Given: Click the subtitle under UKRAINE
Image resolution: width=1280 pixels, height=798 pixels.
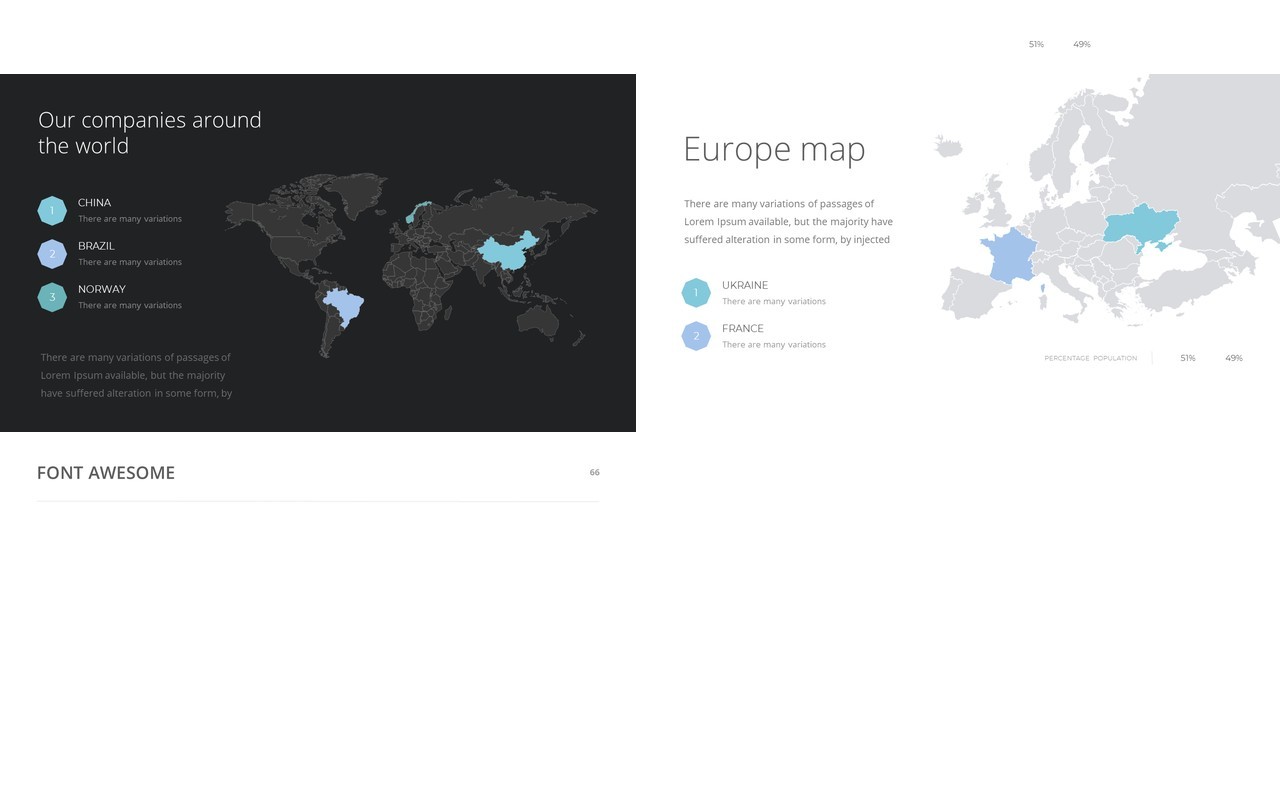Looking at the screenshot, I should pyautogui.click(x=774, y=301).
